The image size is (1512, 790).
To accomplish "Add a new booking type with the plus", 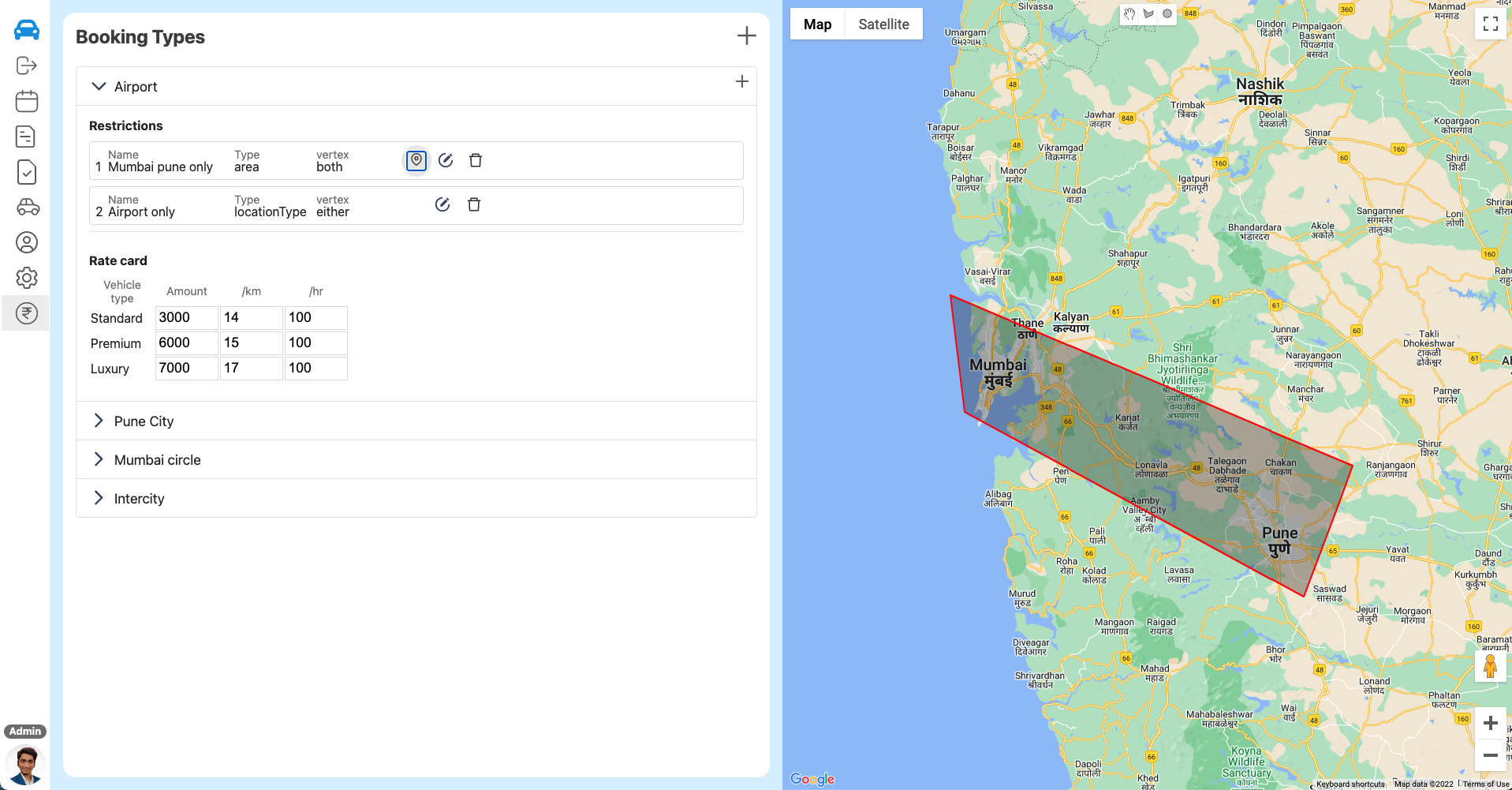I will point(746,36).
